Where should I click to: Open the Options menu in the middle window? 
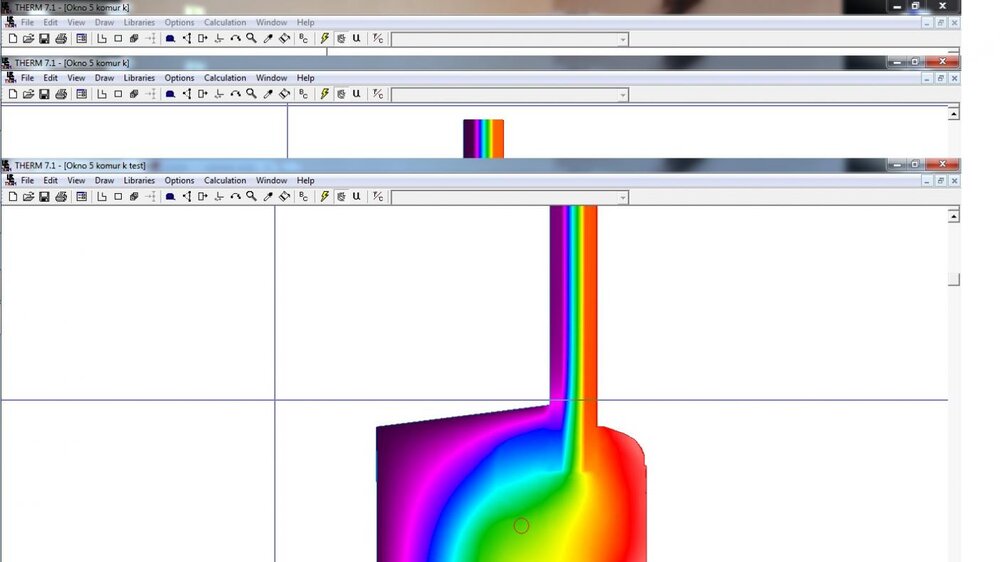(179, 78)
